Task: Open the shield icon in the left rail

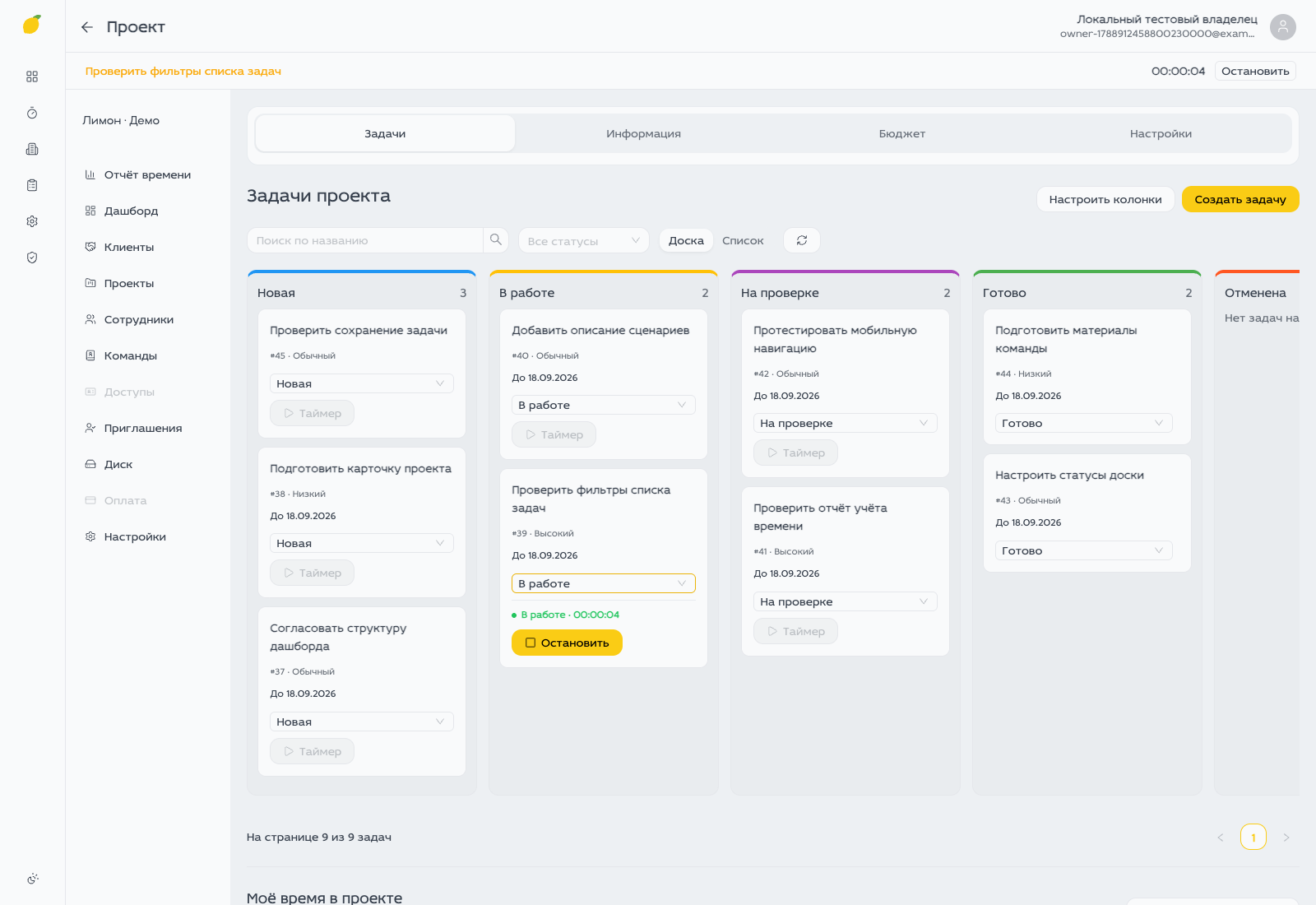Action: 32,258
